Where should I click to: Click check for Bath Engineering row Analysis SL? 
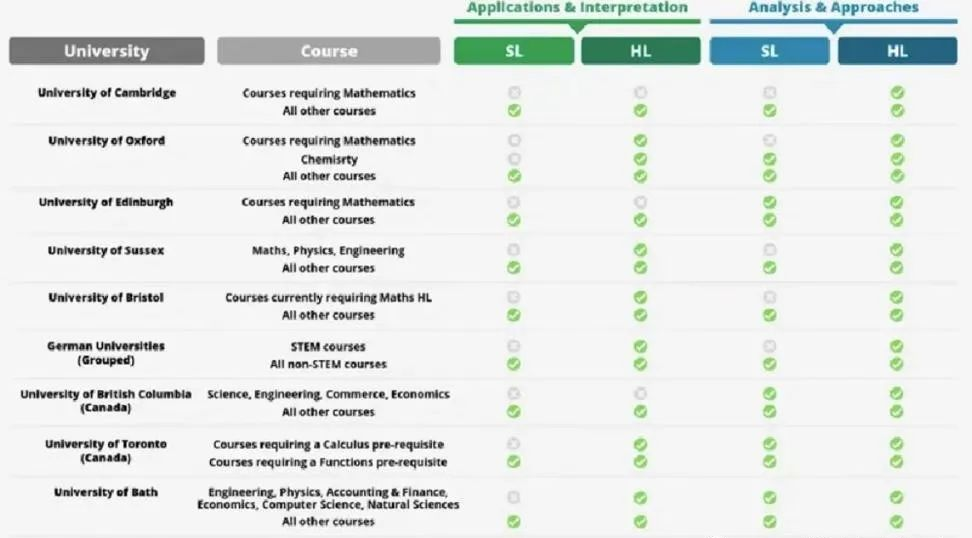tap(769, 497)
